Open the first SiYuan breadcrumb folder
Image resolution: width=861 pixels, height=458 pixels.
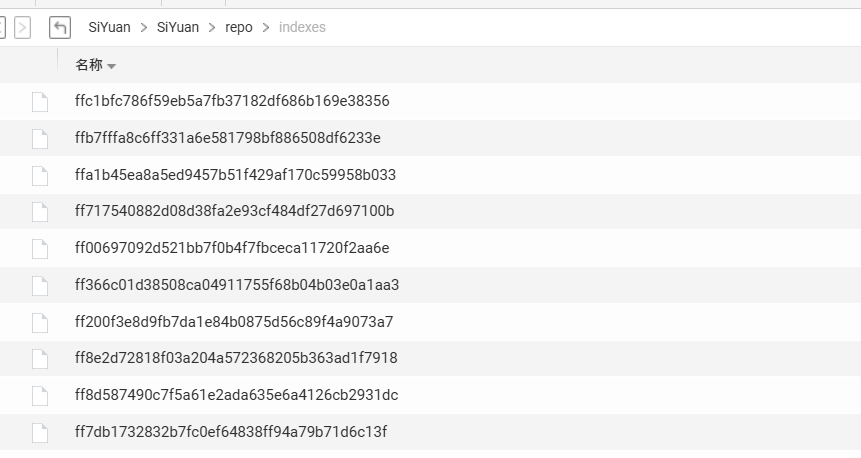click(109, 27)
